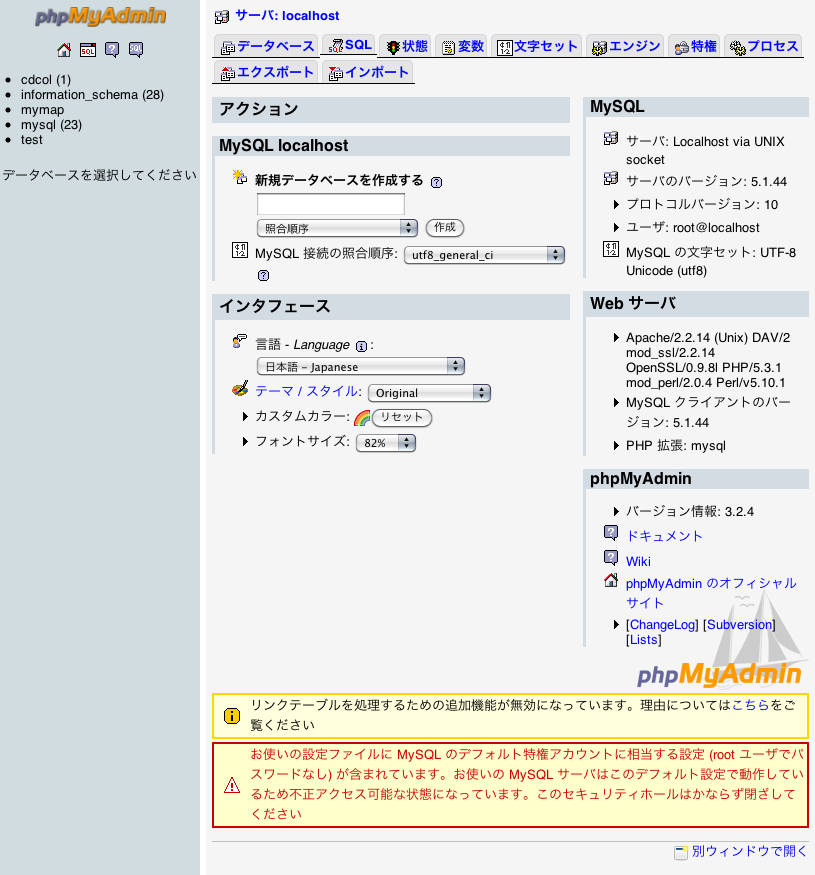Open the MySQL documentation SQL bubble icon

point(135,49)
